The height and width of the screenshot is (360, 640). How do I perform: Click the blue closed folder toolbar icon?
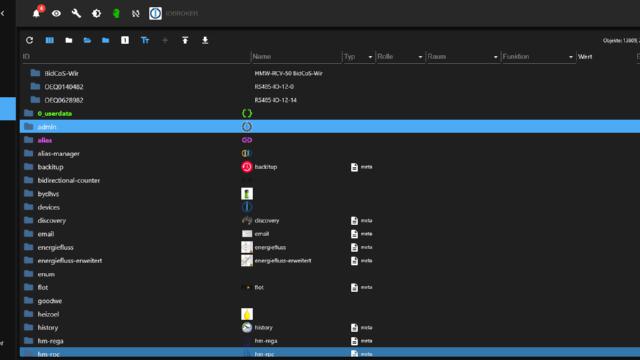point(106,40)
